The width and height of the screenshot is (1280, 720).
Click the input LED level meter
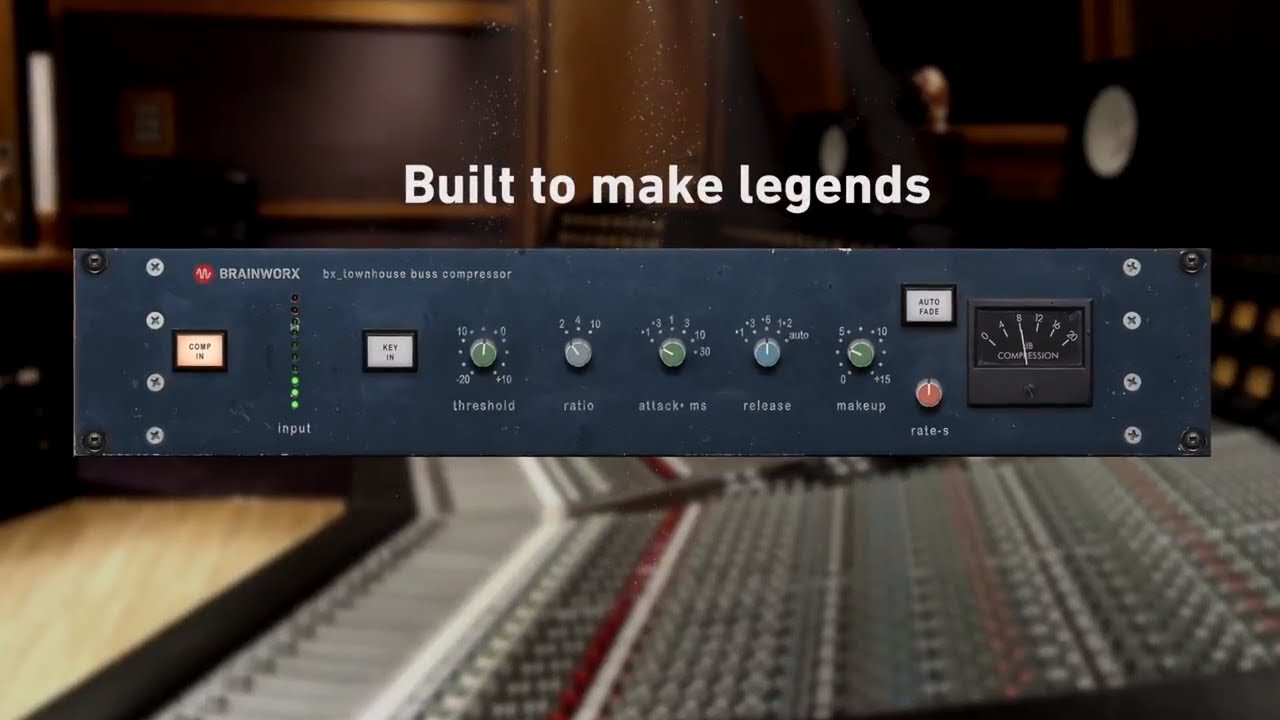click(x=295, y=352)
